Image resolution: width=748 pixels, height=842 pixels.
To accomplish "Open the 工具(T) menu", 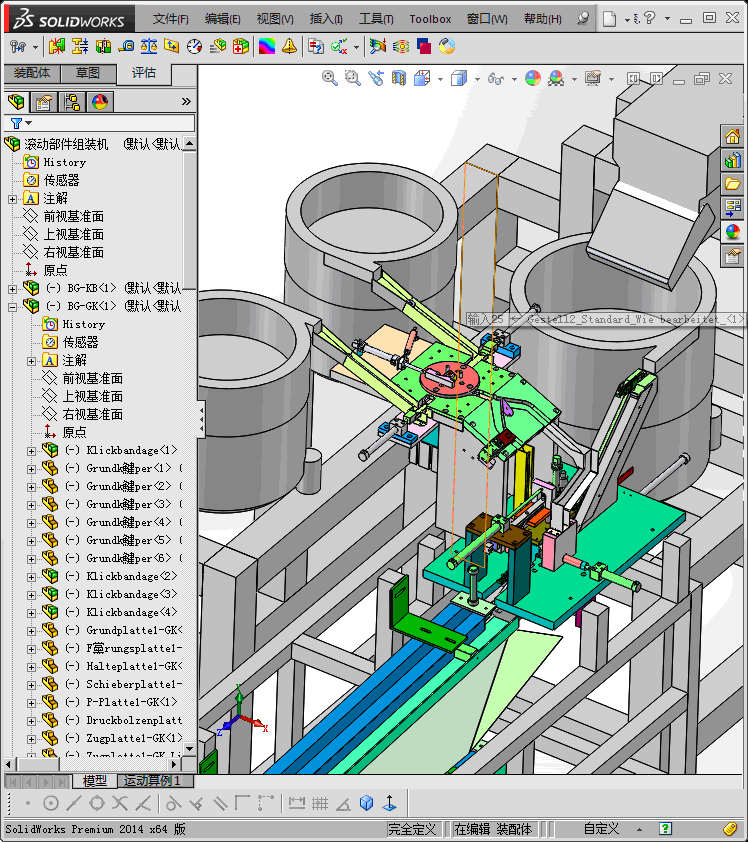I will pos(375,19).
